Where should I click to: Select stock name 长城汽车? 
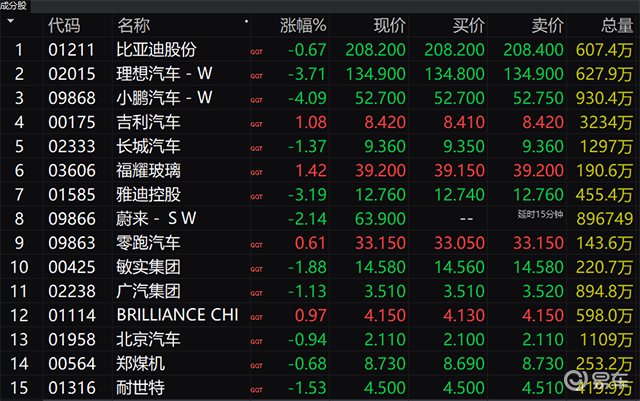(148, 146)
